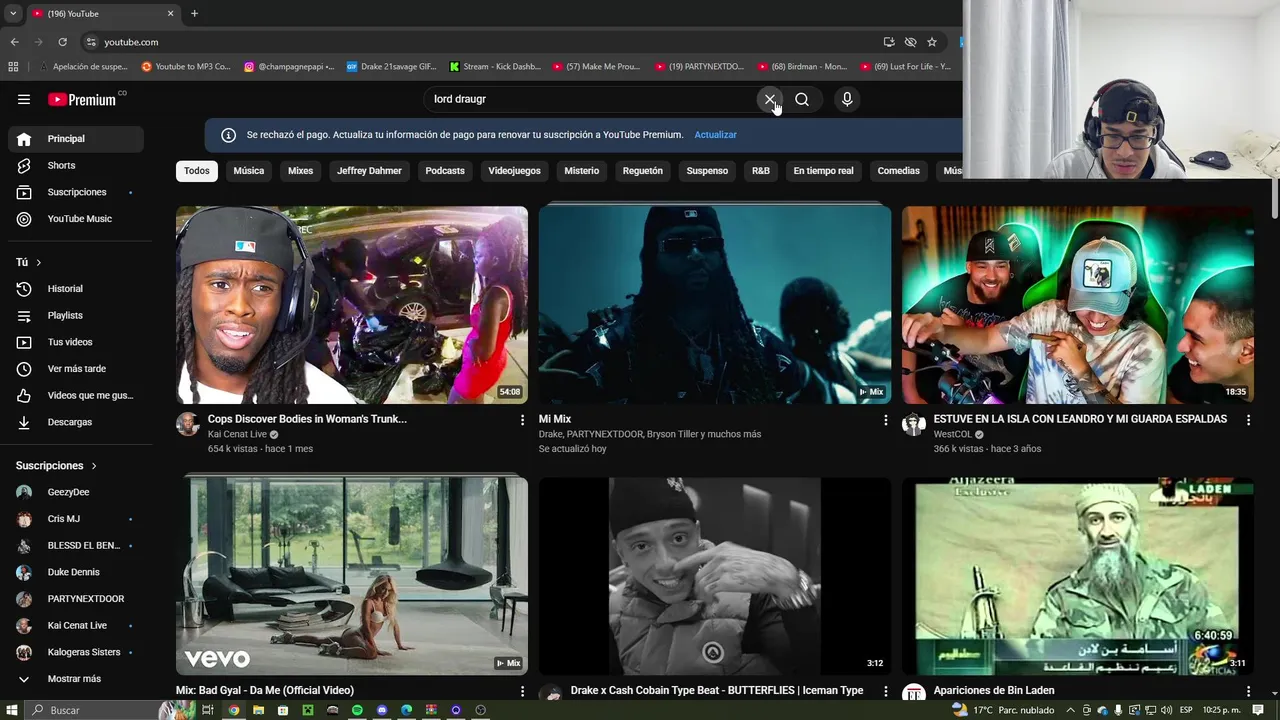Select the 'Comedias' filter chip
The width and height of the screenshot is (1280, 720).
[x=899, y=171]
